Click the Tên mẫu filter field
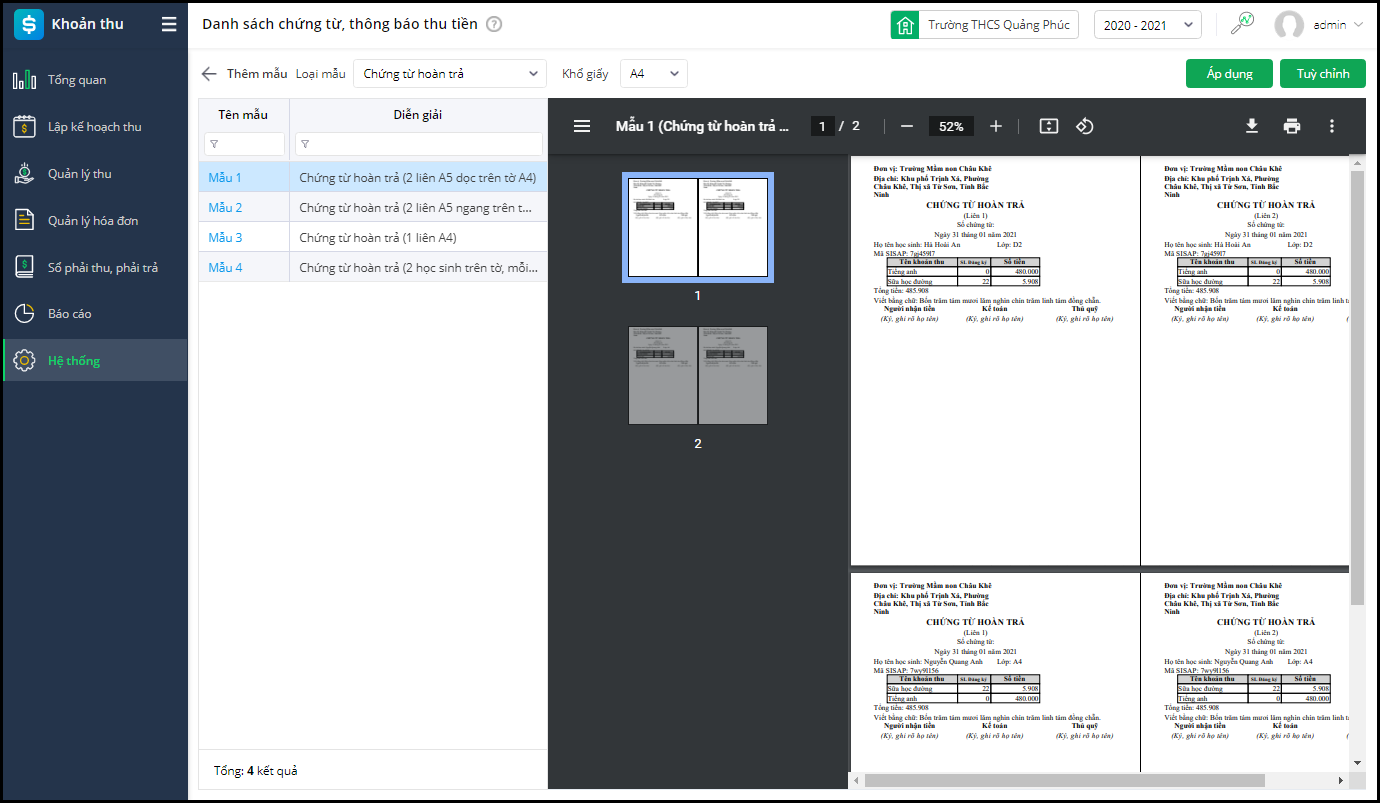Screen dimensions: 1380x803 tap(244, 144)
